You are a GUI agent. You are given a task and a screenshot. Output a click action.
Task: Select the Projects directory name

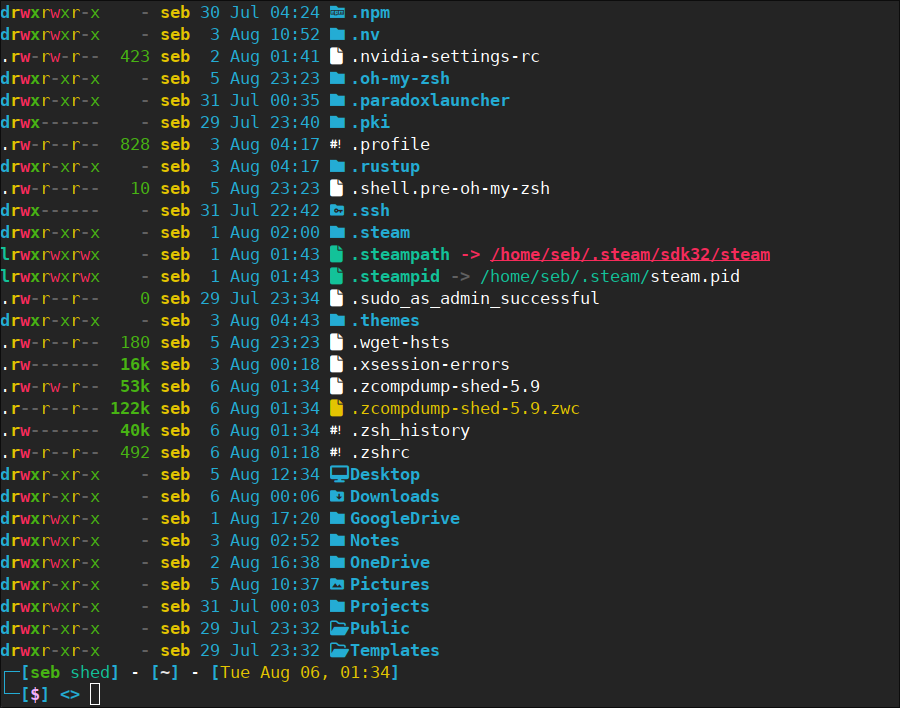pyautogui.click(x=389, y=606)
